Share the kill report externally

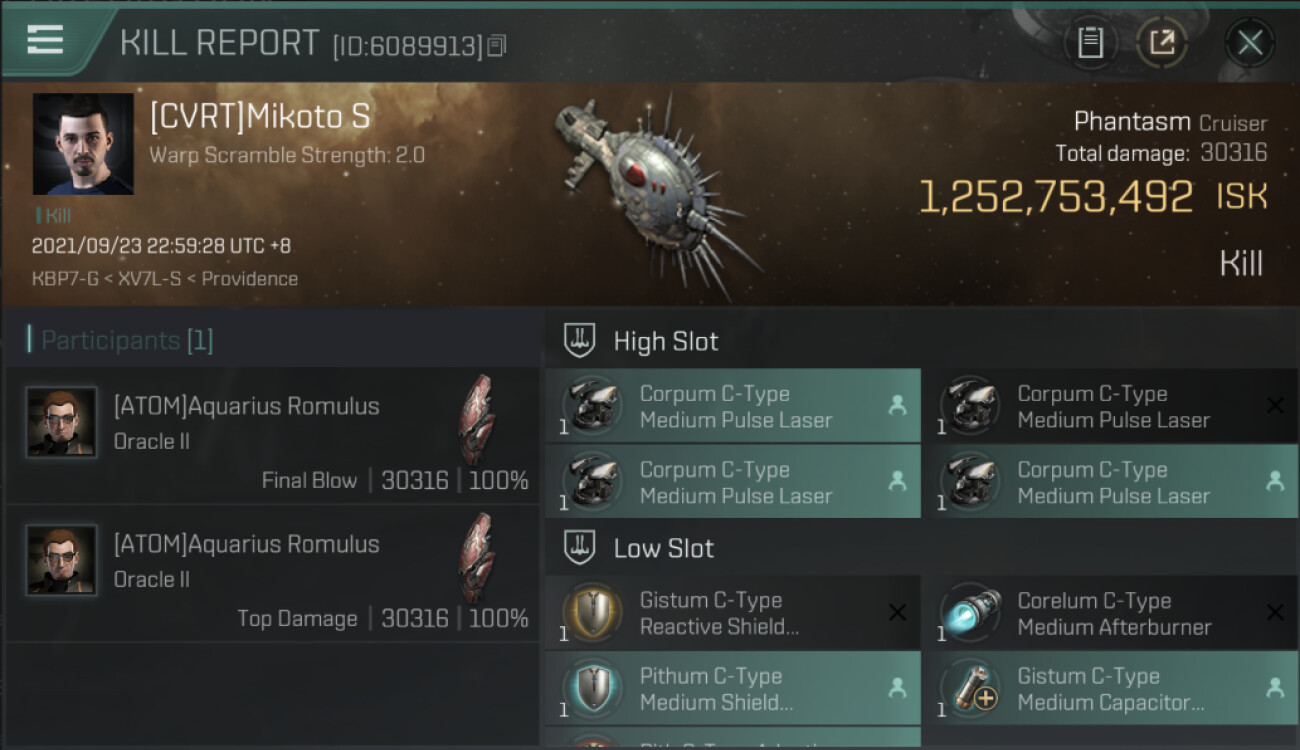click(x=1162, y=43)
